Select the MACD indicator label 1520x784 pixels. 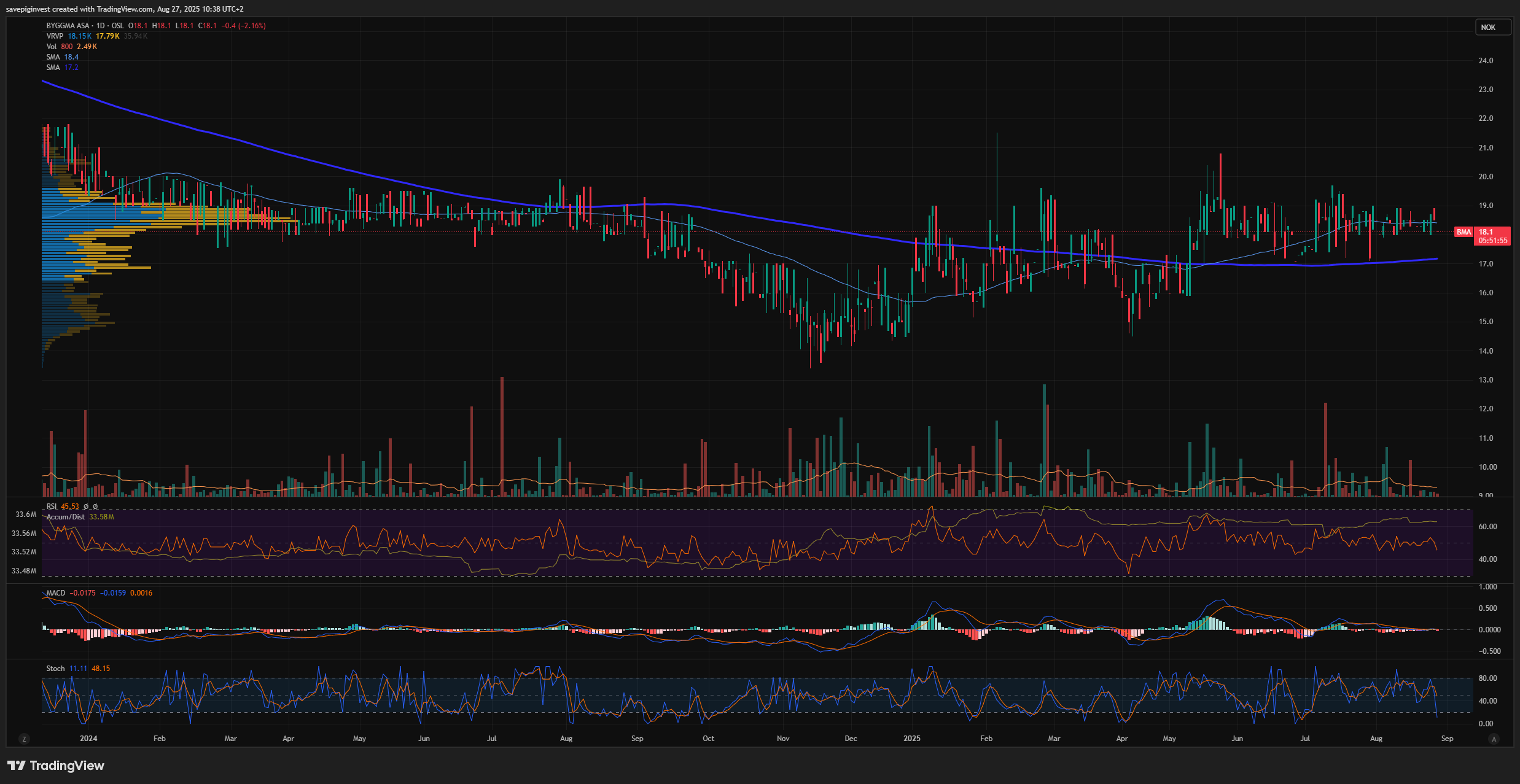pyautogui.click(x=56, y=593)
